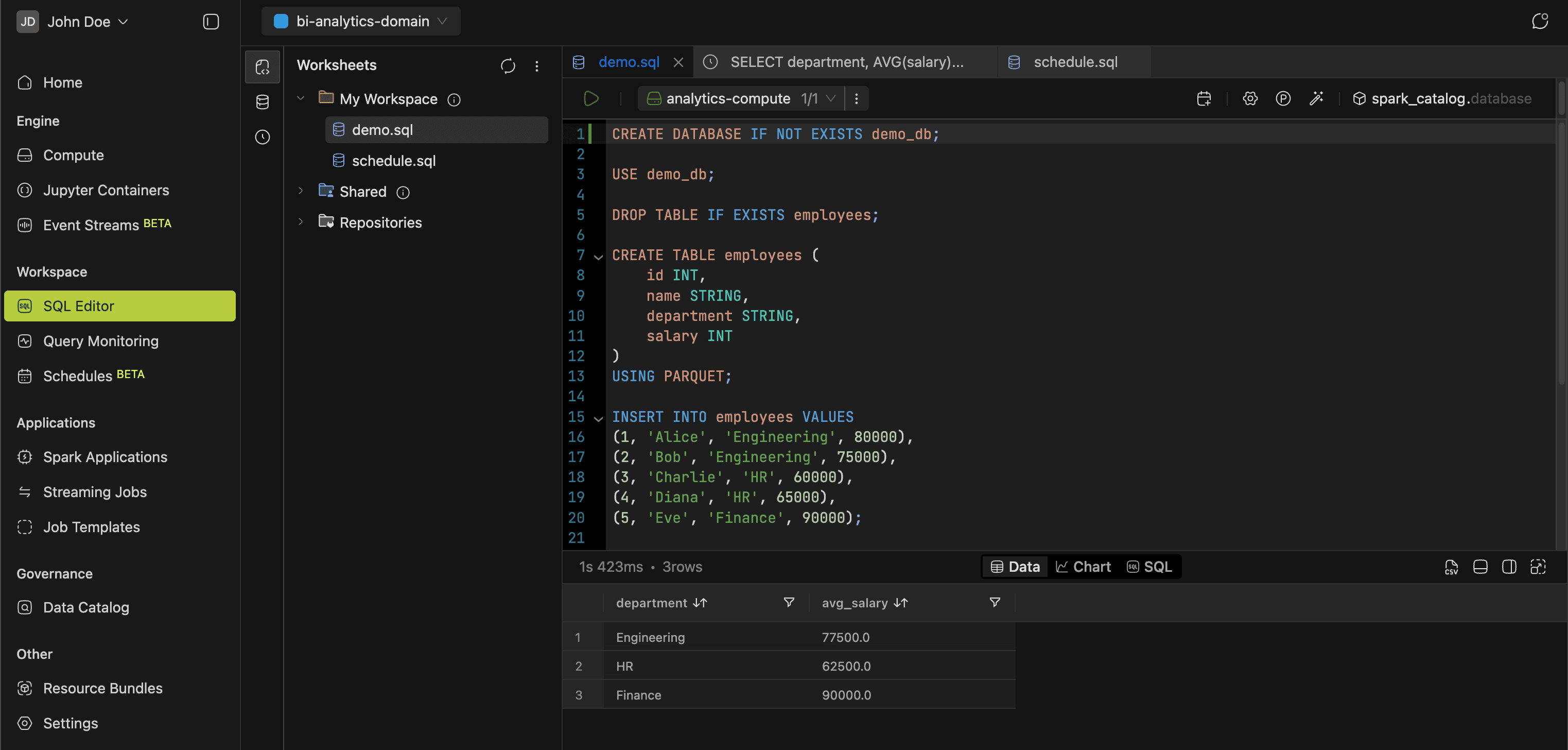Open the bi-analytics-domain domain selector
The image size is (1568, 750).
[x=360, y=21]
